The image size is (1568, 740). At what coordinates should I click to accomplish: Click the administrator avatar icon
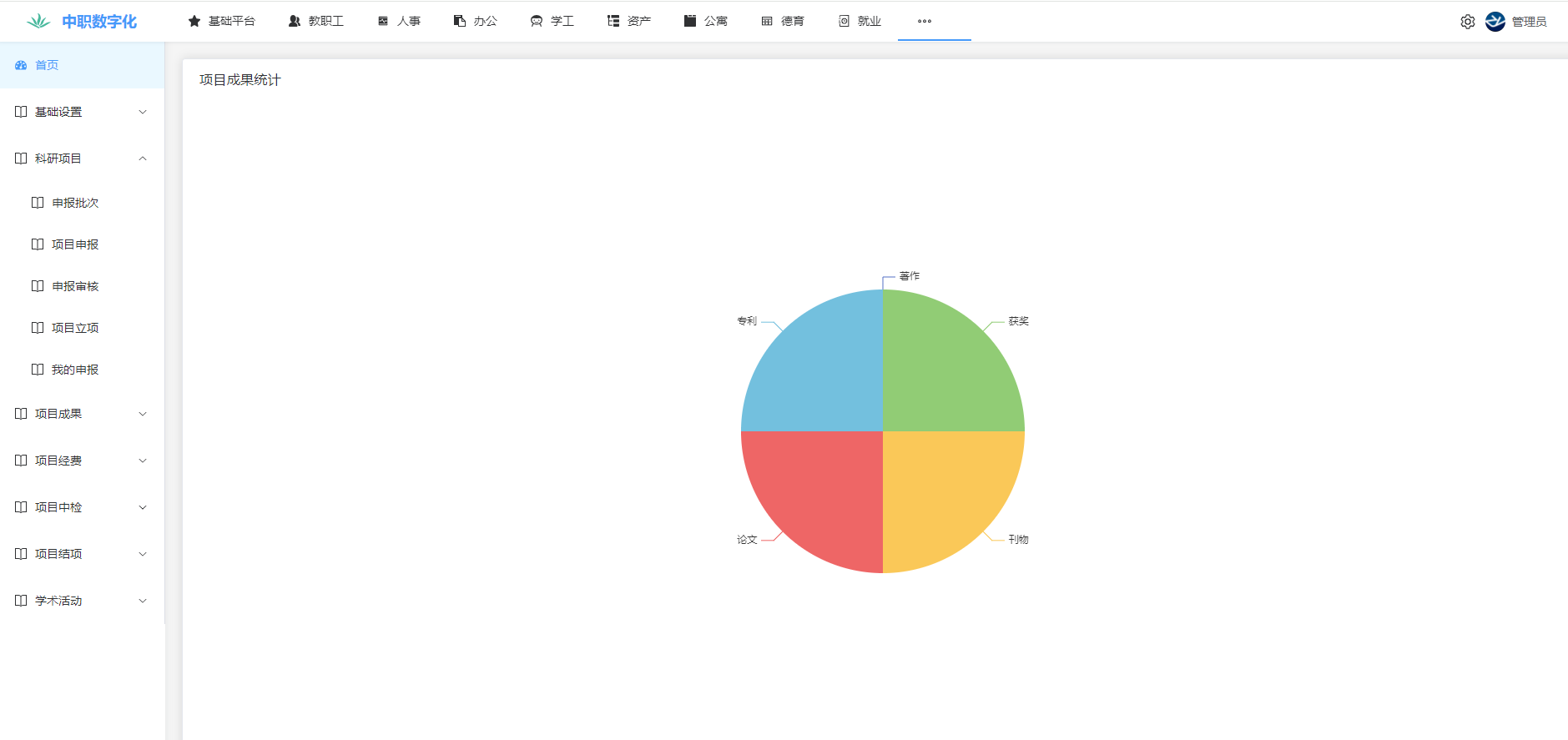click(x=1495, y=22)
